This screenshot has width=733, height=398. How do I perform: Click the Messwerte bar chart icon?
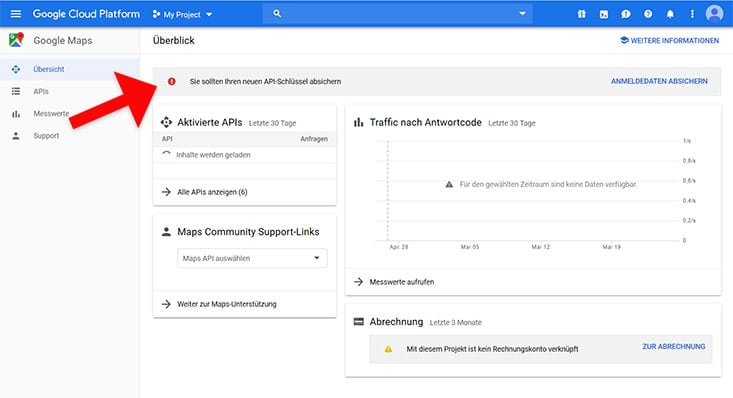click(16, 114)
